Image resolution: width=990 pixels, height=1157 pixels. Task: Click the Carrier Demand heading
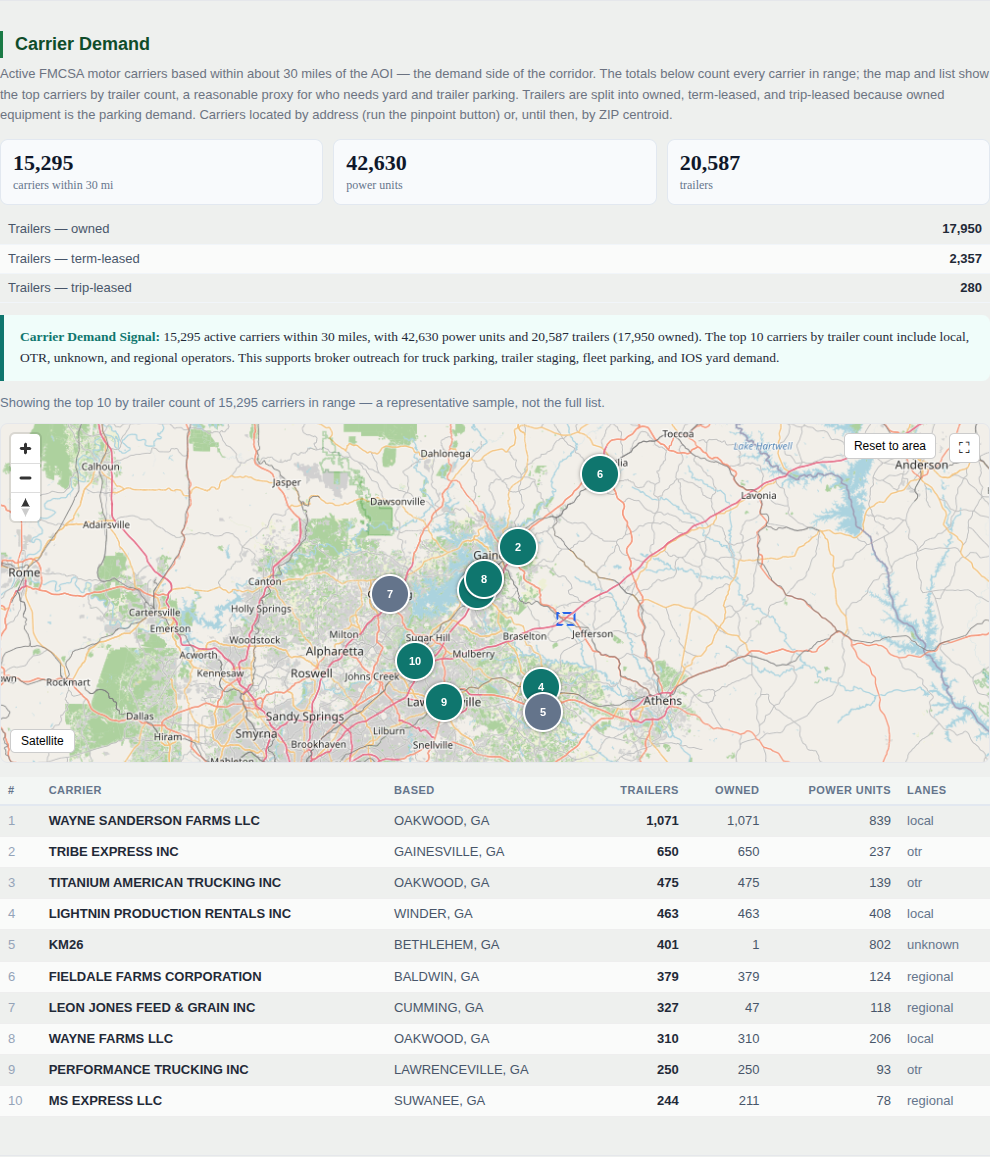83,44
